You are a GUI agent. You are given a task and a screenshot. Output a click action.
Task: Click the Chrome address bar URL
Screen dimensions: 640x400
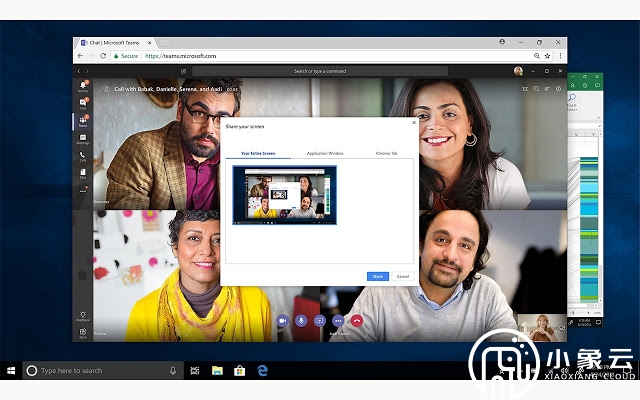click(180, 56)
